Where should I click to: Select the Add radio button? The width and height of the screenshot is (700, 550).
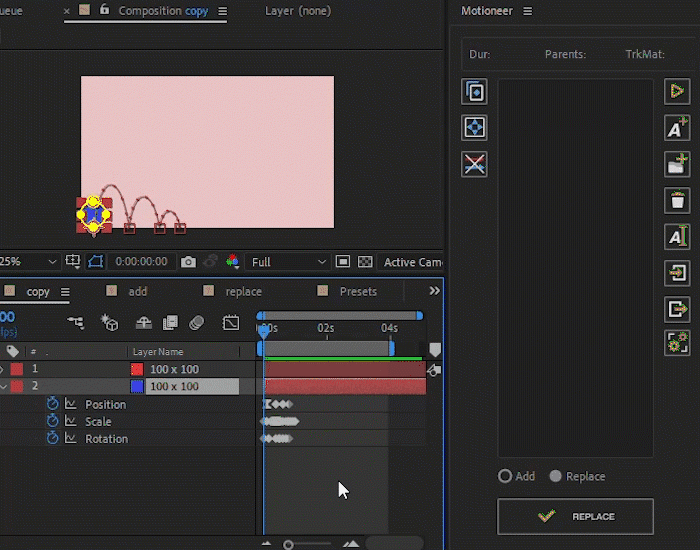(505, 476)
